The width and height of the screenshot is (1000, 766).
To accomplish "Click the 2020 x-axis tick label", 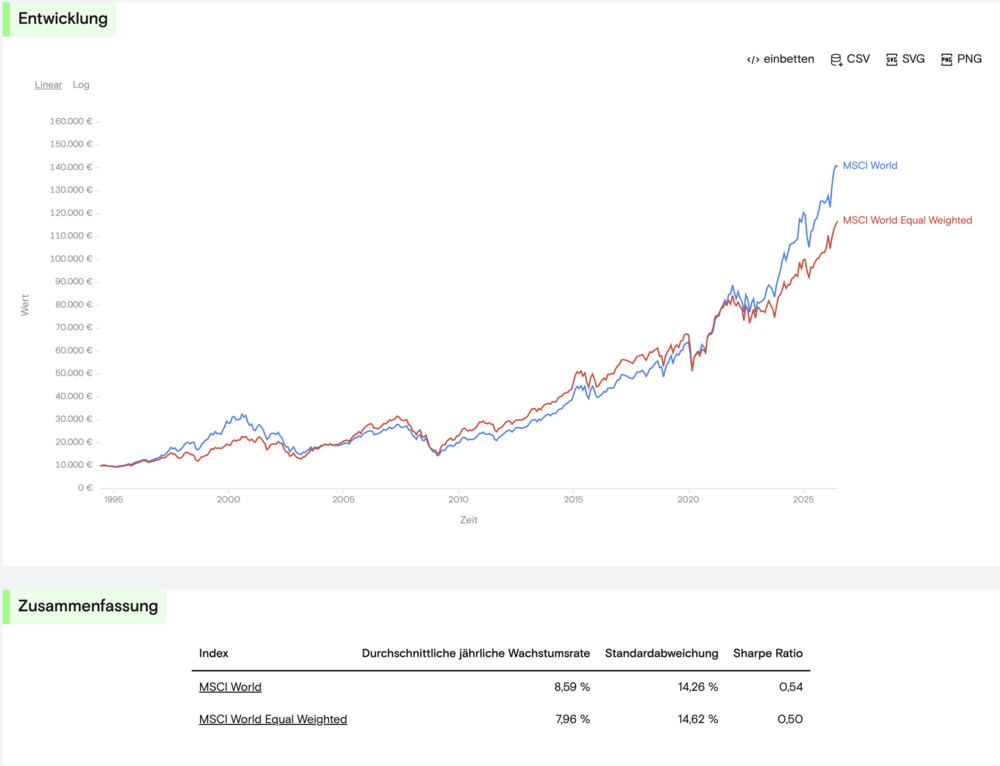I will coord(688,499).
